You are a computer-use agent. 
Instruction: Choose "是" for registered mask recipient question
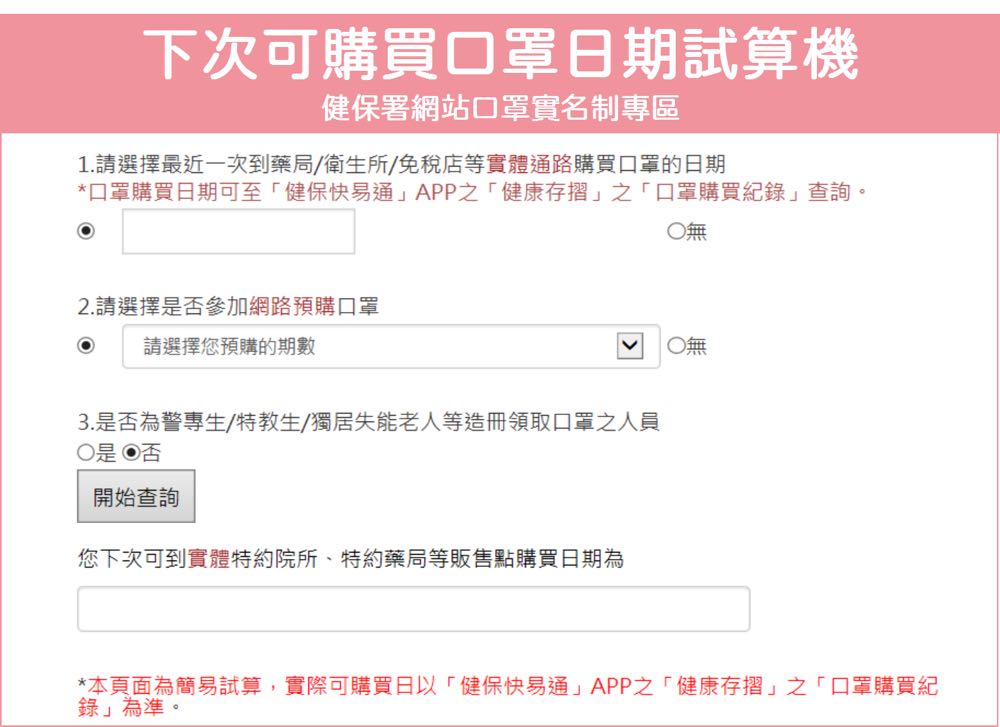coord(86,453)
